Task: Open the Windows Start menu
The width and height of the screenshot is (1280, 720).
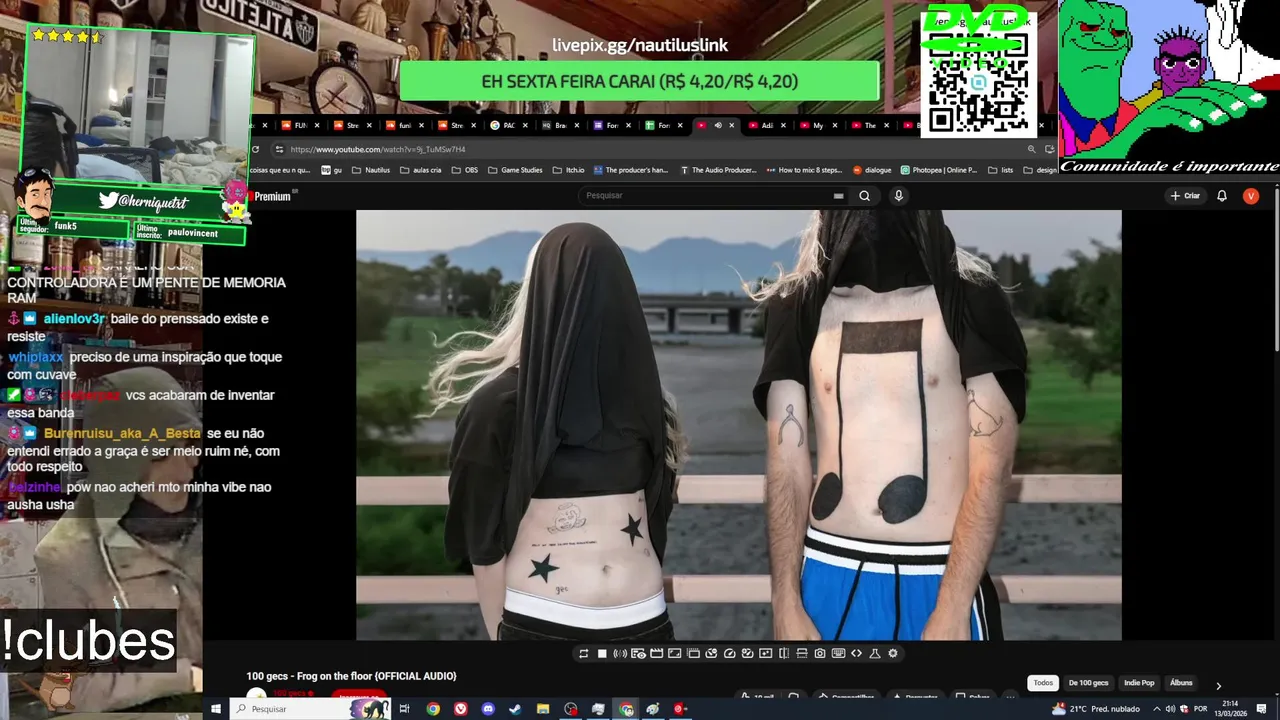Action: [215, 709]
